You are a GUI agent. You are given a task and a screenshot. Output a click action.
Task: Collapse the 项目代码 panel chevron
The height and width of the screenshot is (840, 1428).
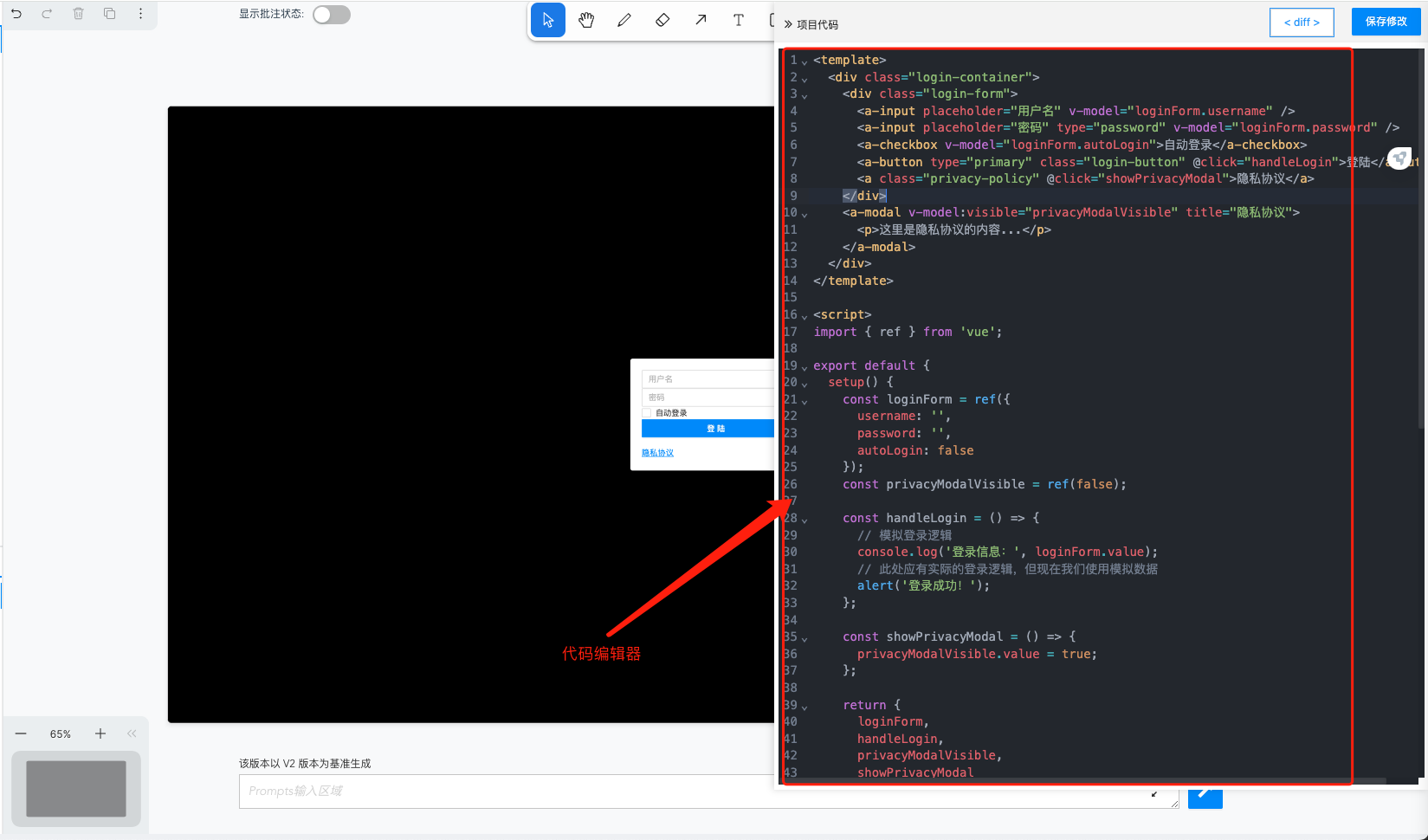[x=788, y=24]
